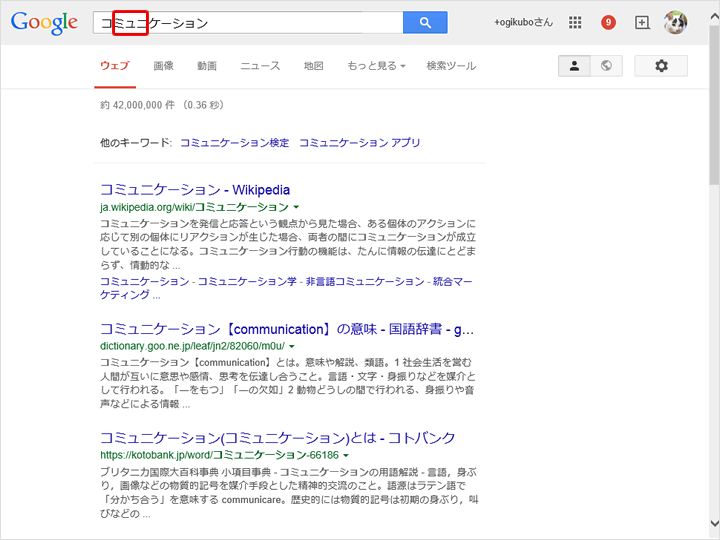Switch to the 動画 tab

(x=207, y=66)
